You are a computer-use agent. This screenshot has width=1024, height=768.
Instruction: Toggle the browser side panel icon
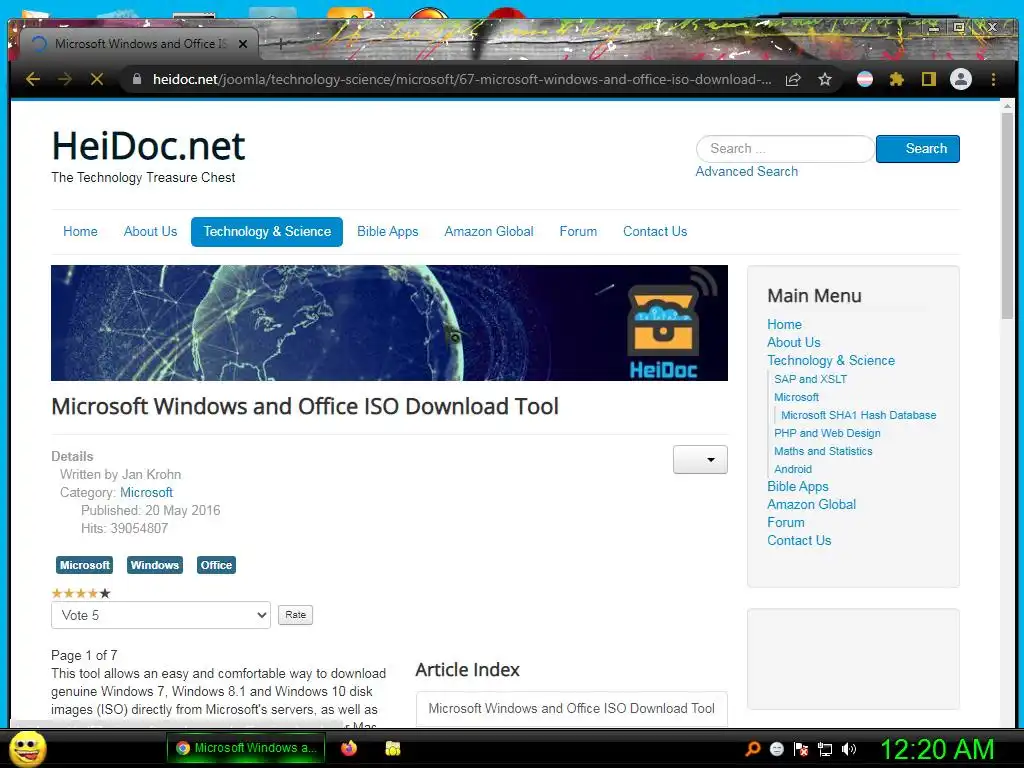[928, 80]
